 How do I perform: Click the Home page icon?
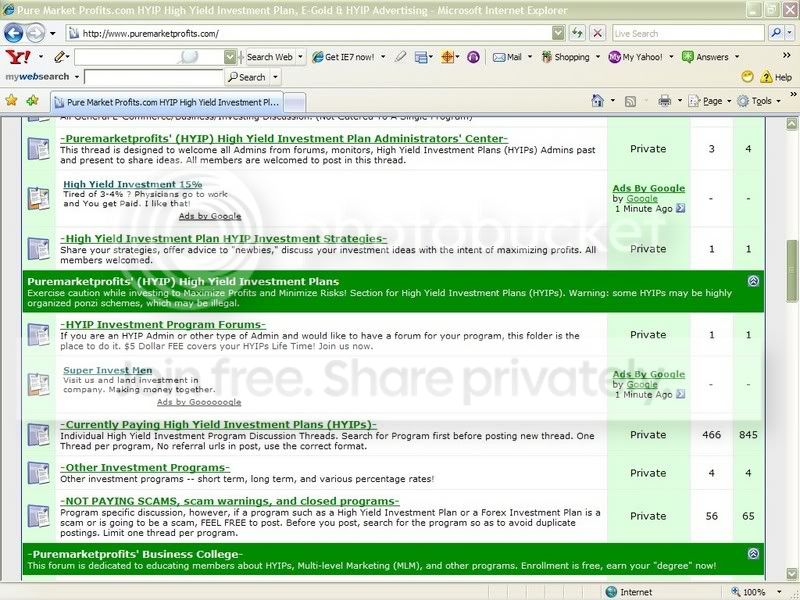tap(597, 101)
